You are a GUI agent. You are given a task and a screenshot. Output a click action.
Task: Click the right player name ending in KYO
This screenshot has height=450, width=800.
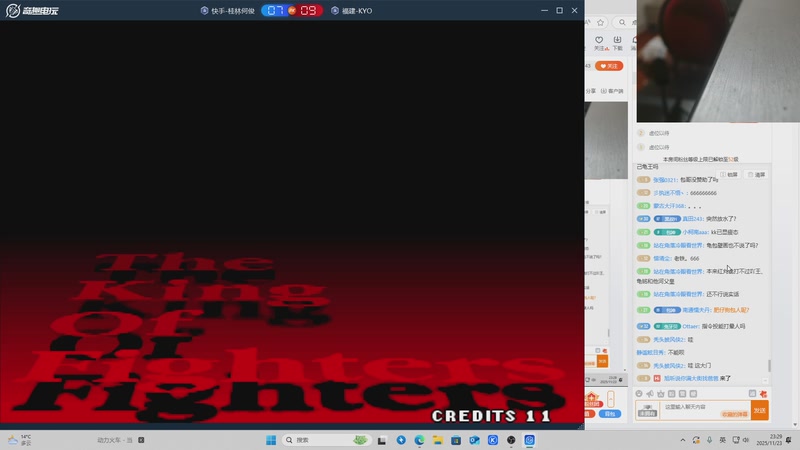pos(357,11)
